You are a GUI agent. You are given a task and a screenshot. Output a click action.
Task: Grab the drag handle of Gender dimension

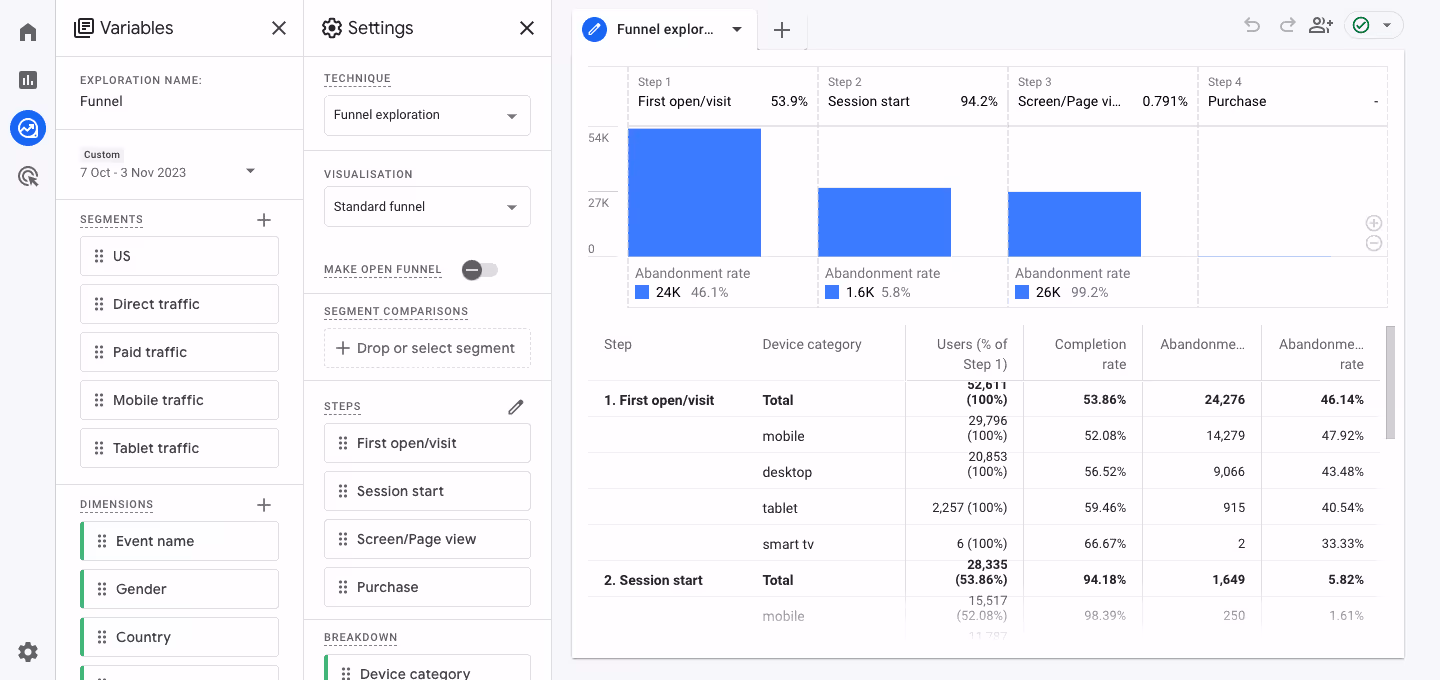coord(101,589)
